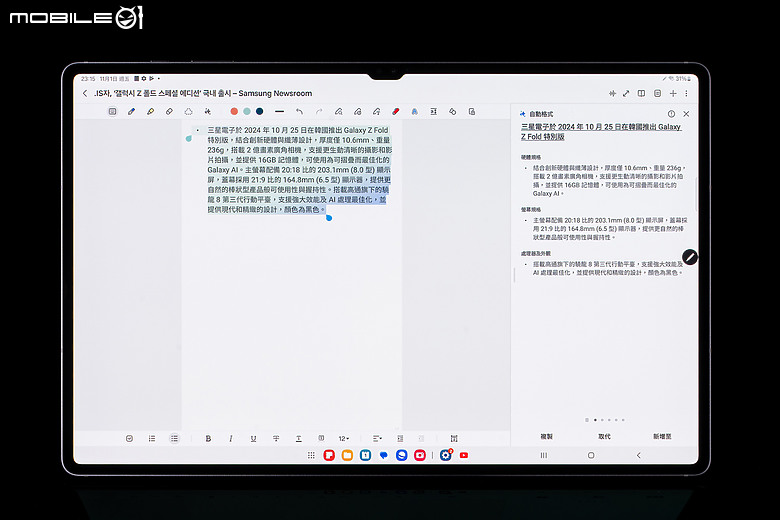780x520 pixels.
Task: Toggle the bulleted list format
Action: (x=174, y=438)
